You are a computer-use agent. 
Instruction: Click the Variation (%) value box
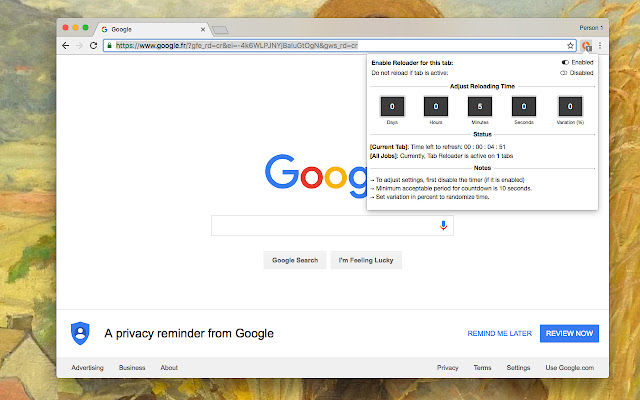tap(570, 107)
